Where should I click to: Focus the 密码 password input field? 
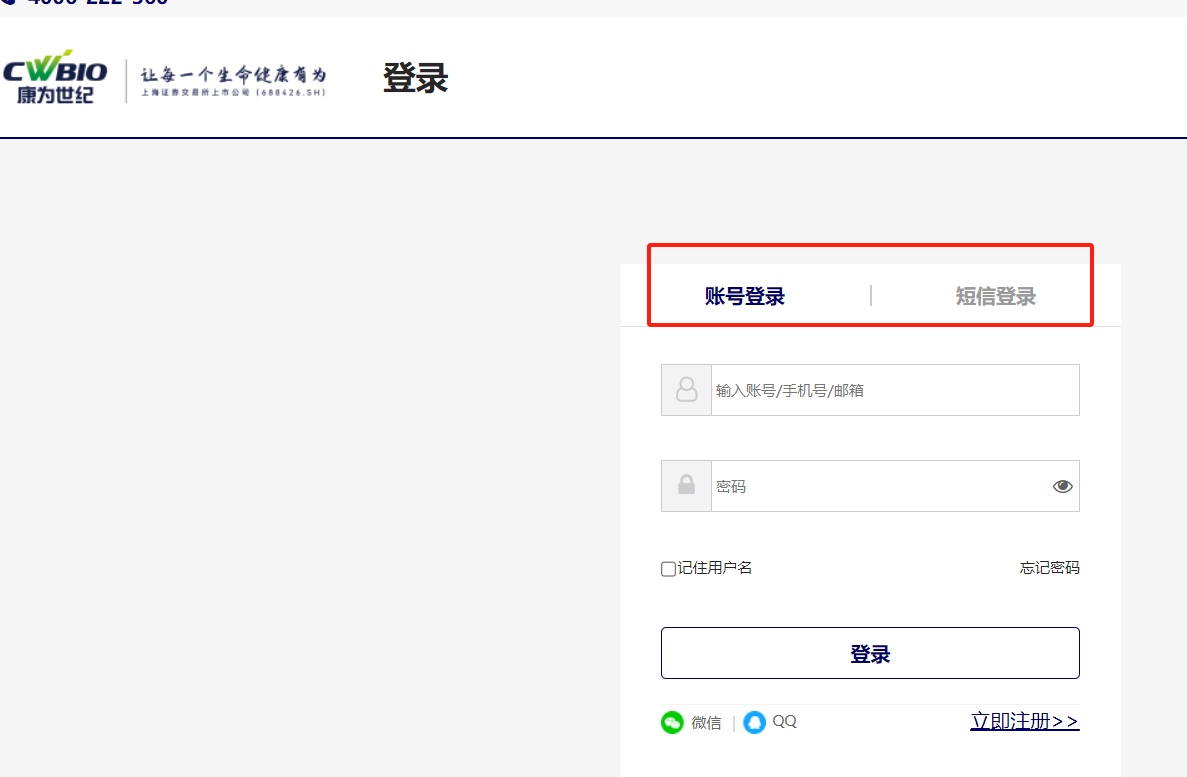[875, 486]
